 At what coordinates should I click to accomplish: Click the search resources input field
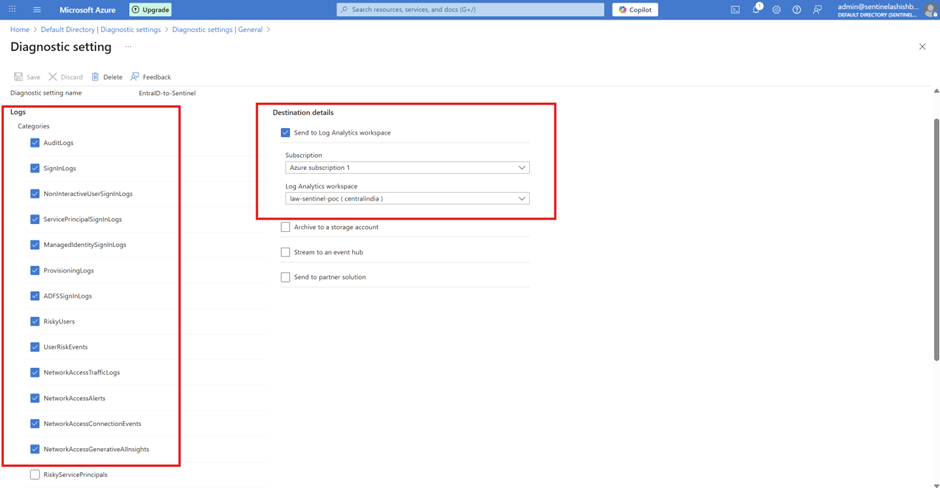[470, 10]
